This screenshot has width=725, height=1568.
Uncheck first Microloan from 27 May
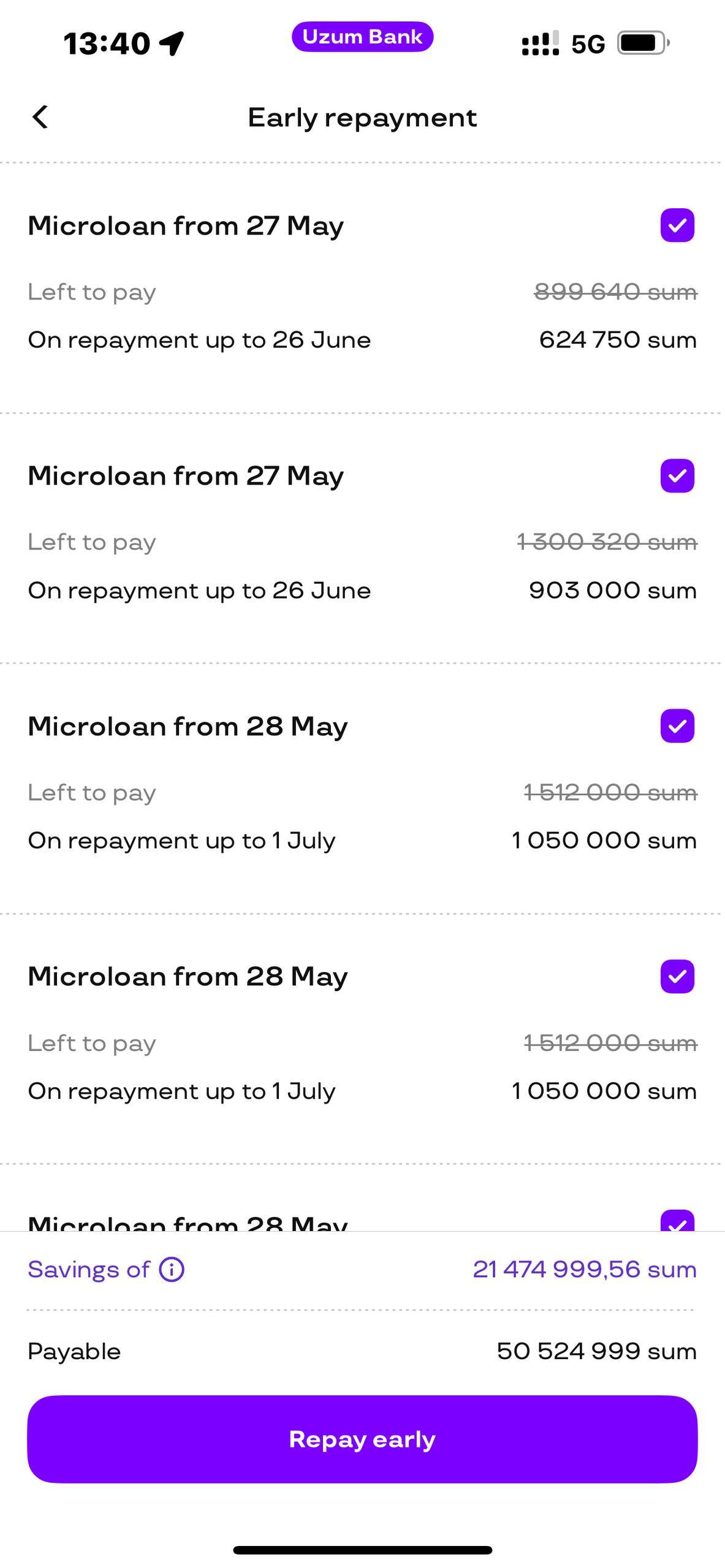(x=677, y=225)
